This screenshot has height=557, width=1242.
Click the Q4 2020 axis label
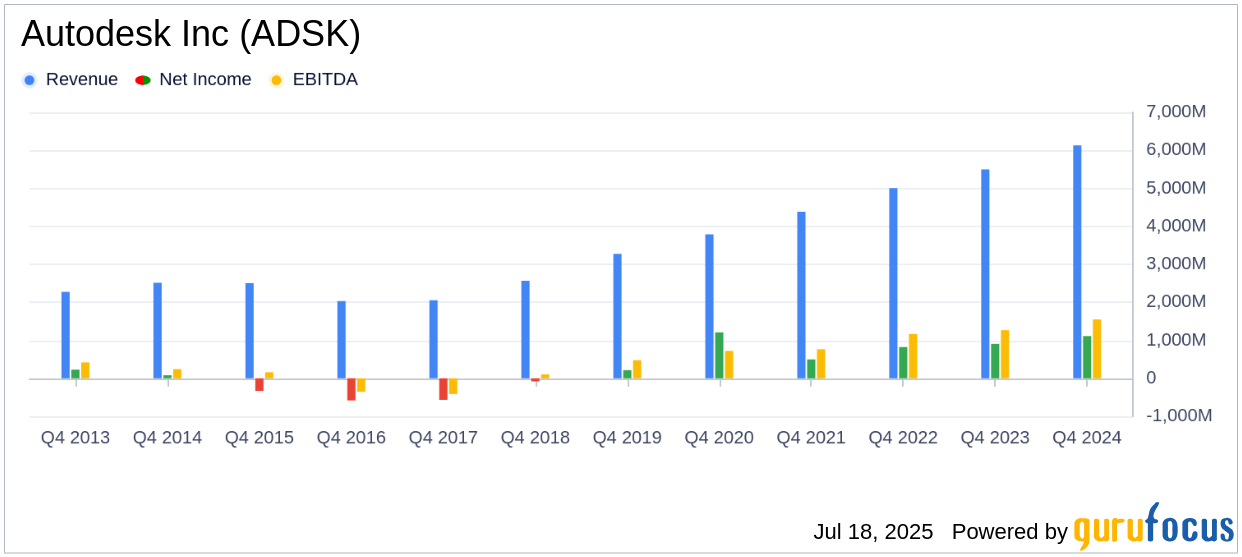719,438
